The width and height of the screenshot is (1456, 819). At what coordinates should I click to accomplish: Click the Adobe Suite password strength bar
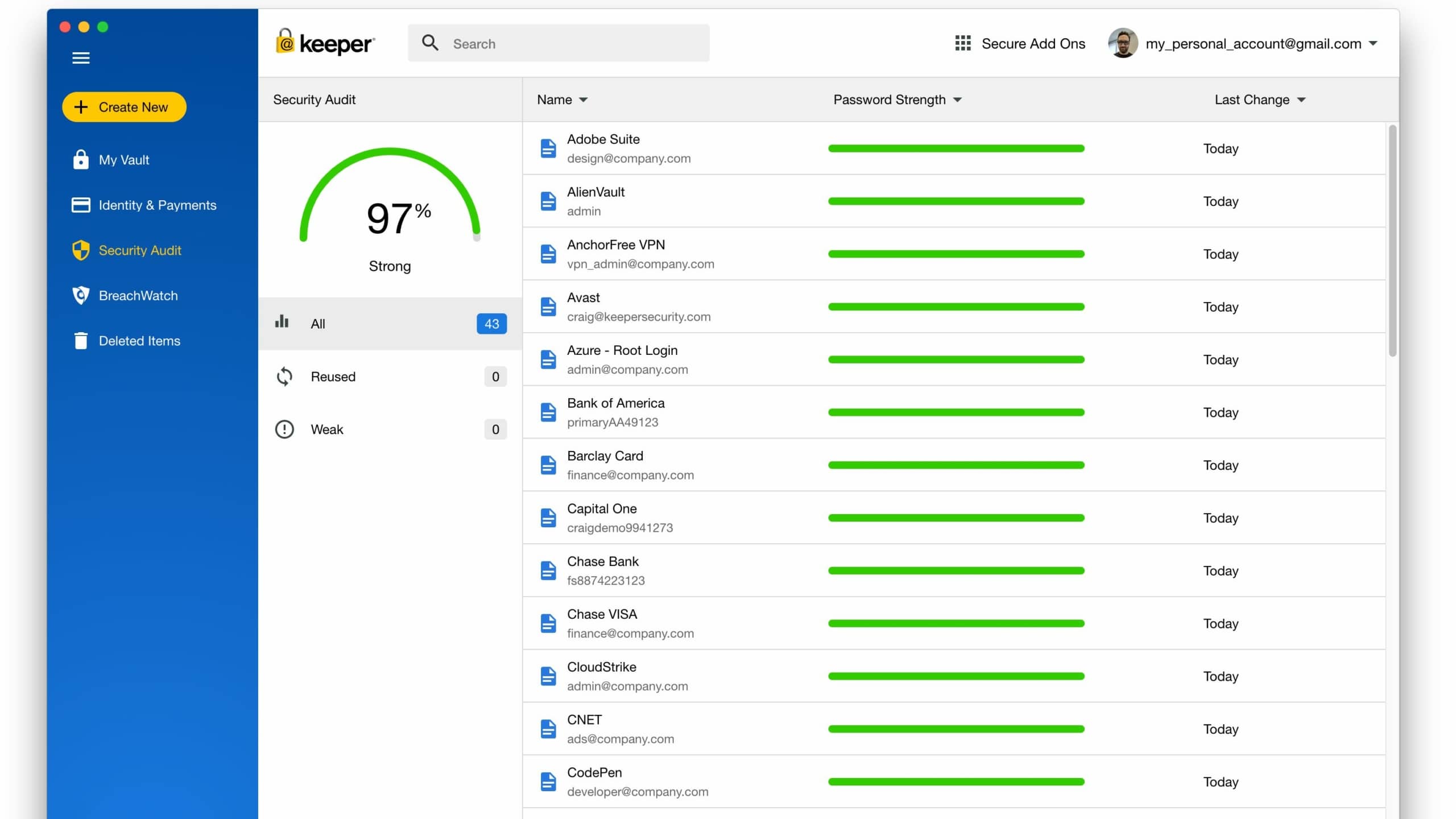pos(956,148)
